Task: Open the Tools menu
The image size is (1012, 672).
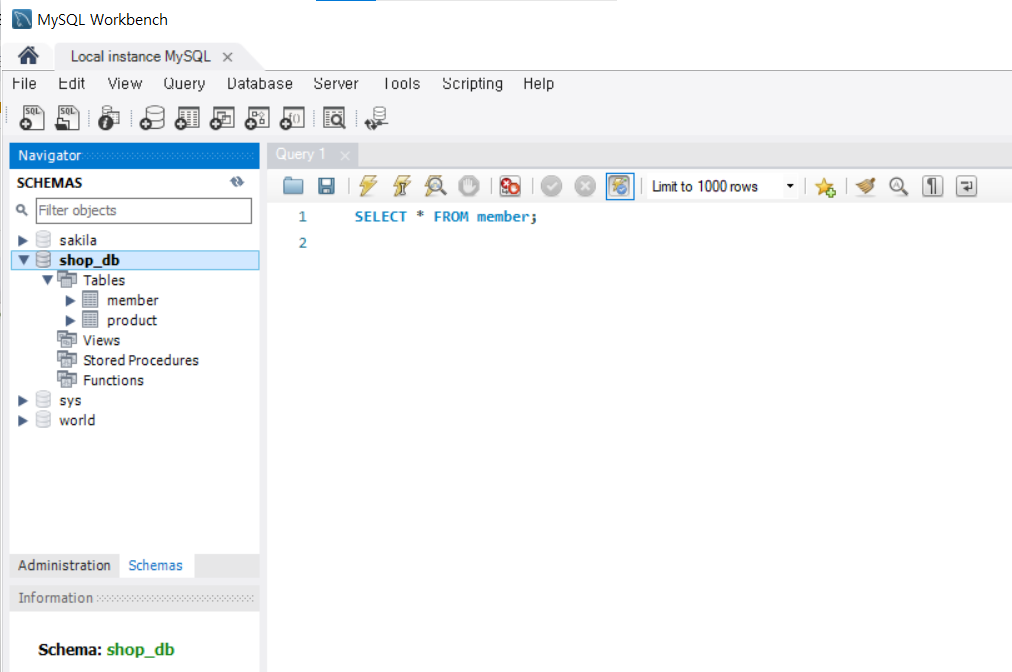Action: point(401,83)
